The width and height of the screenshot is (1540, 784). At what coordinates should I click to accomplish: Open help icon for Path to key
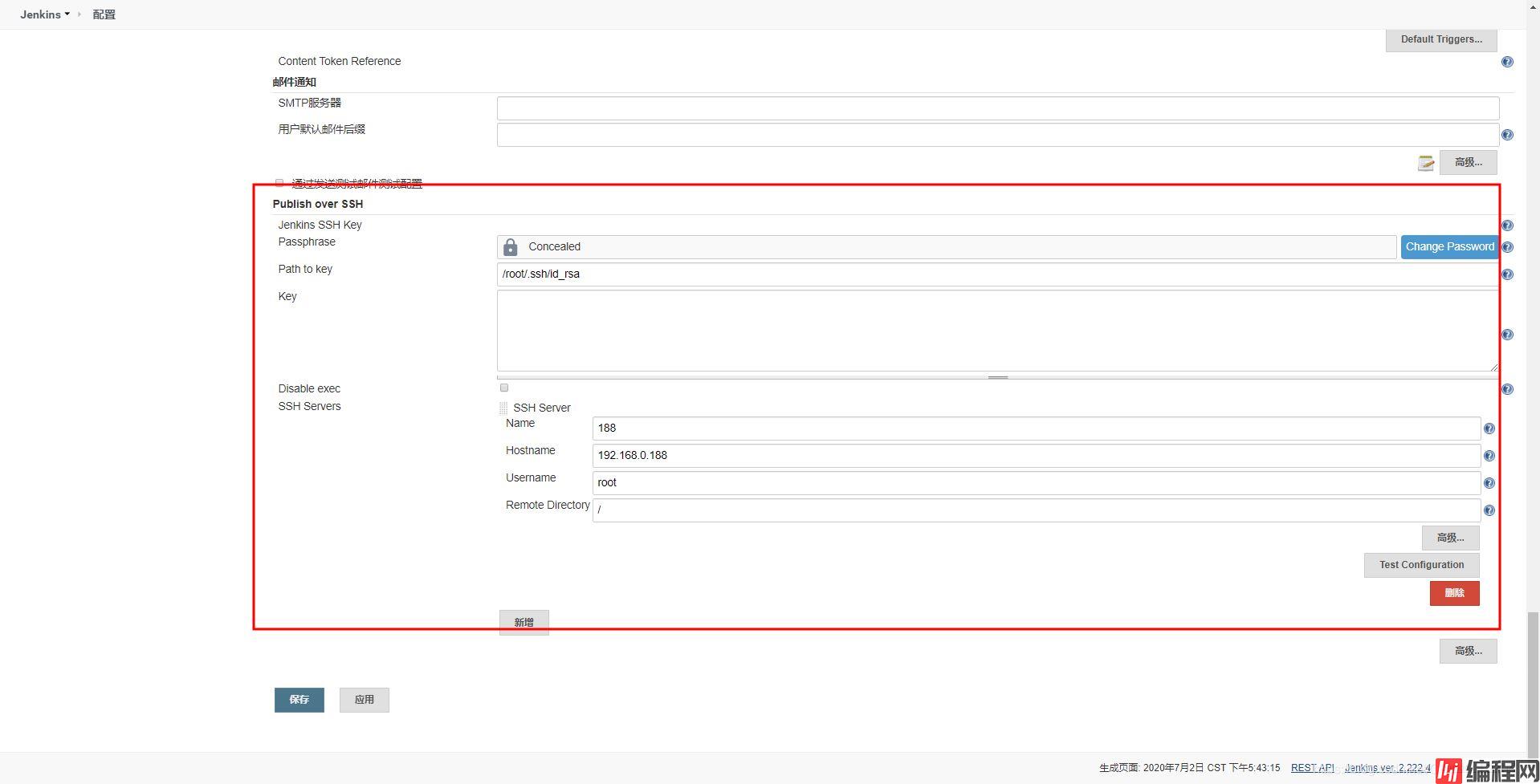click(x=1507, y=274)
